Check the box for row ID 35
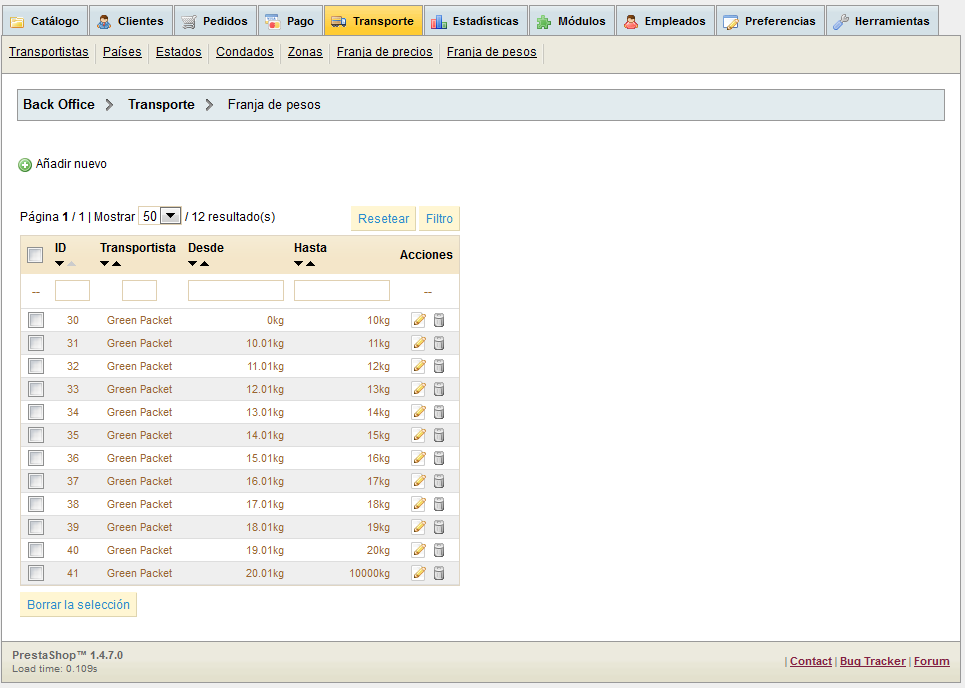 [x=36, y=435]
